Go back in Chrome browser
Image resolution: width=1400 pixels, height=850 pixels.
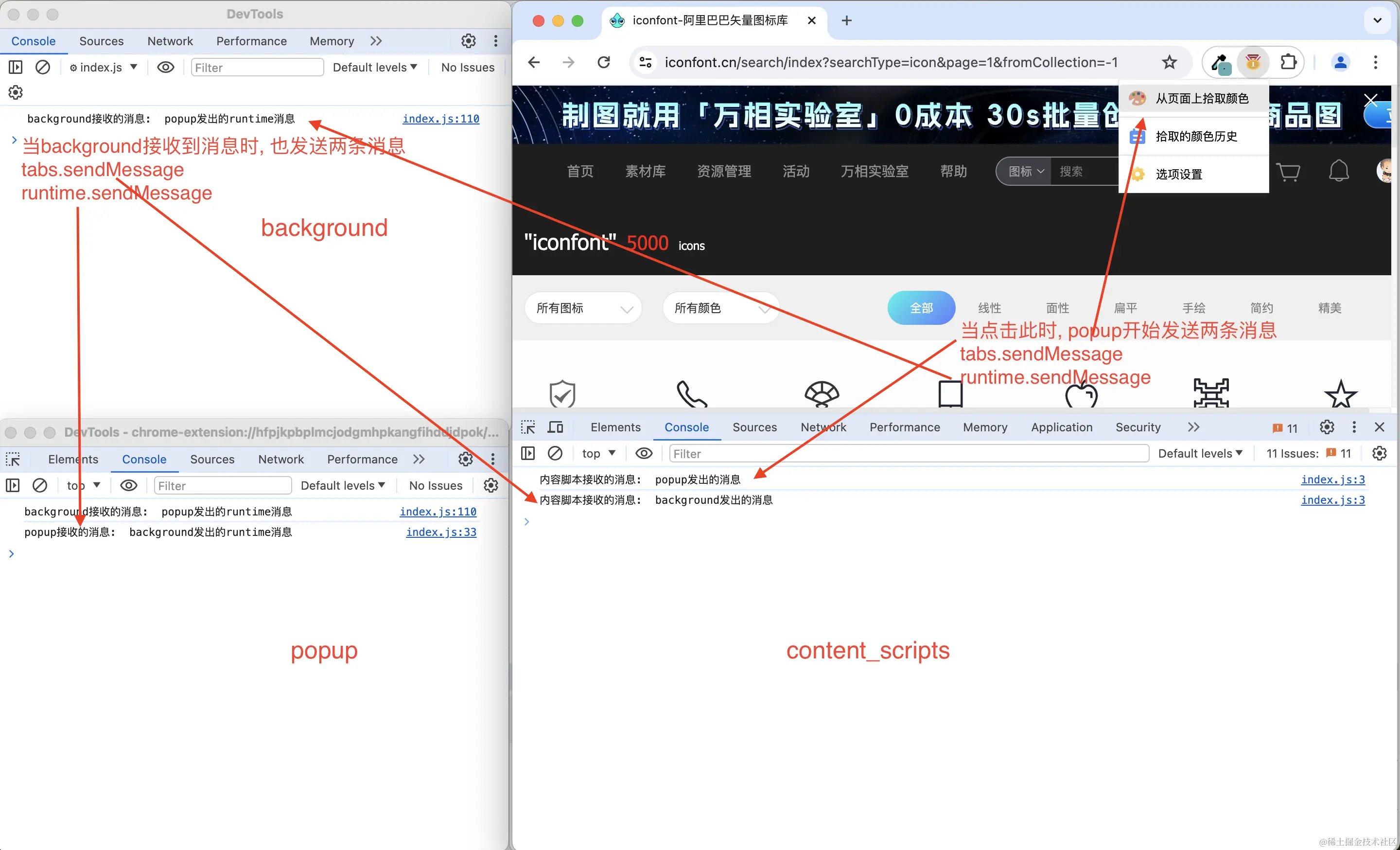tap(534, 62)
